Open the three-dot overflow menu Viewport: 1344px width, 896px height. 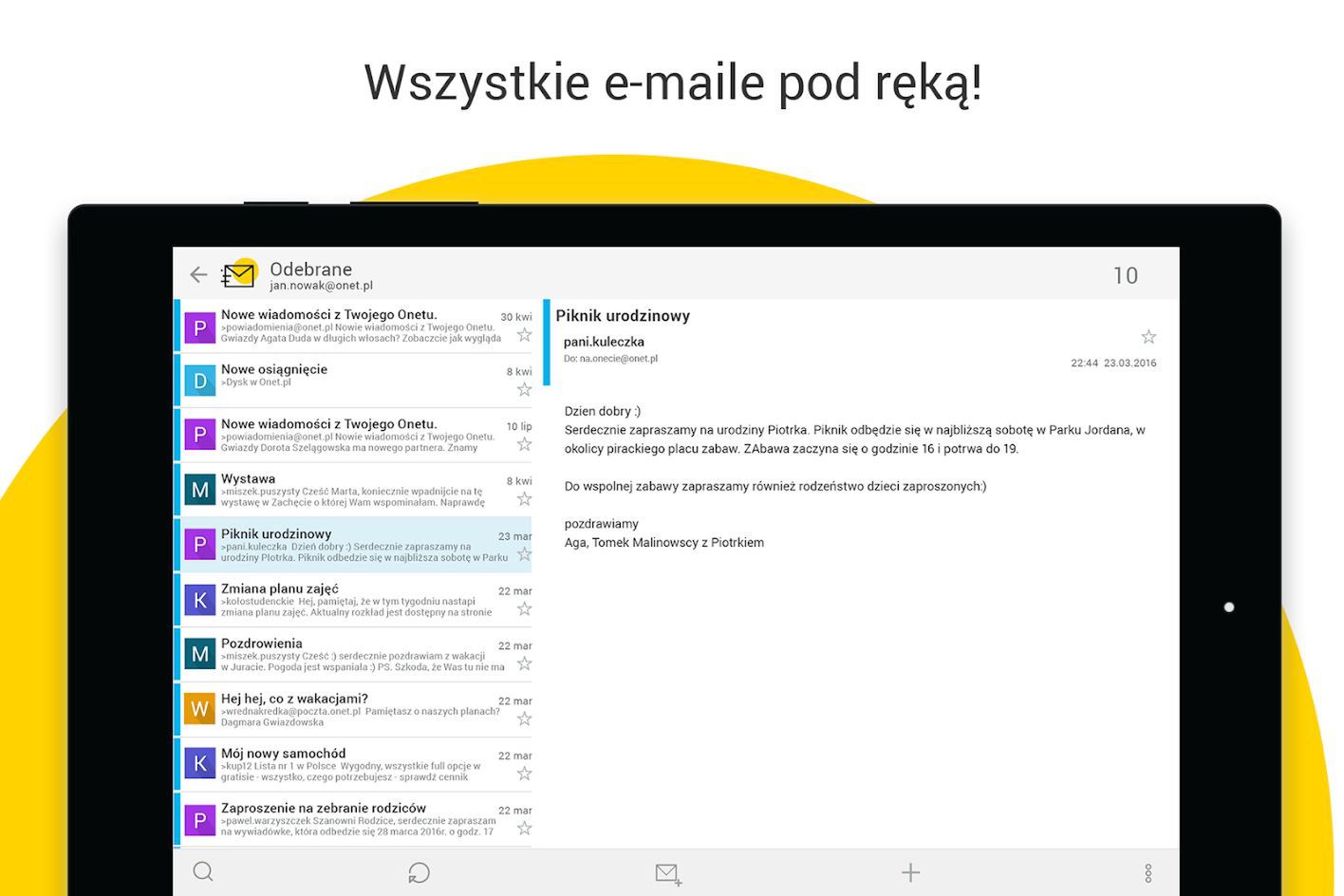1148,873
